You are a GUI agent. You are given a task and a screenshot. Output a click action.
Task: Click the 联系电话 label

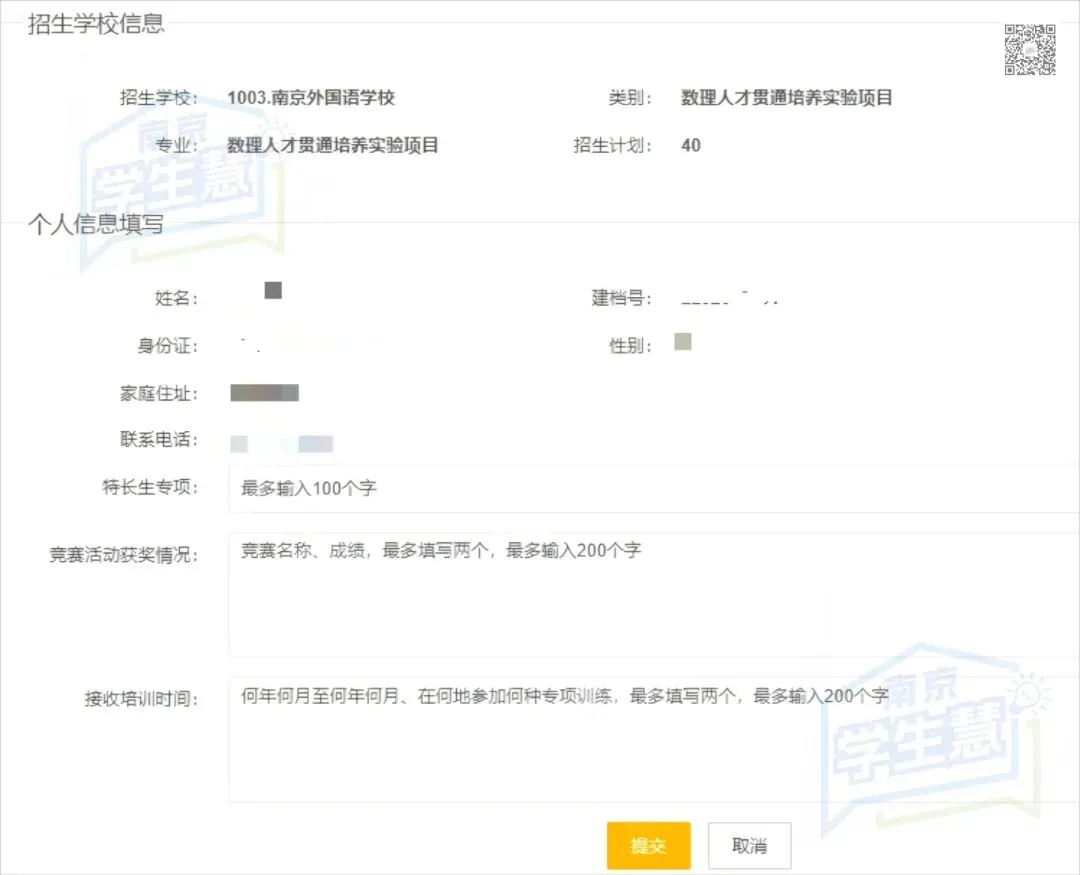(158, 440)
